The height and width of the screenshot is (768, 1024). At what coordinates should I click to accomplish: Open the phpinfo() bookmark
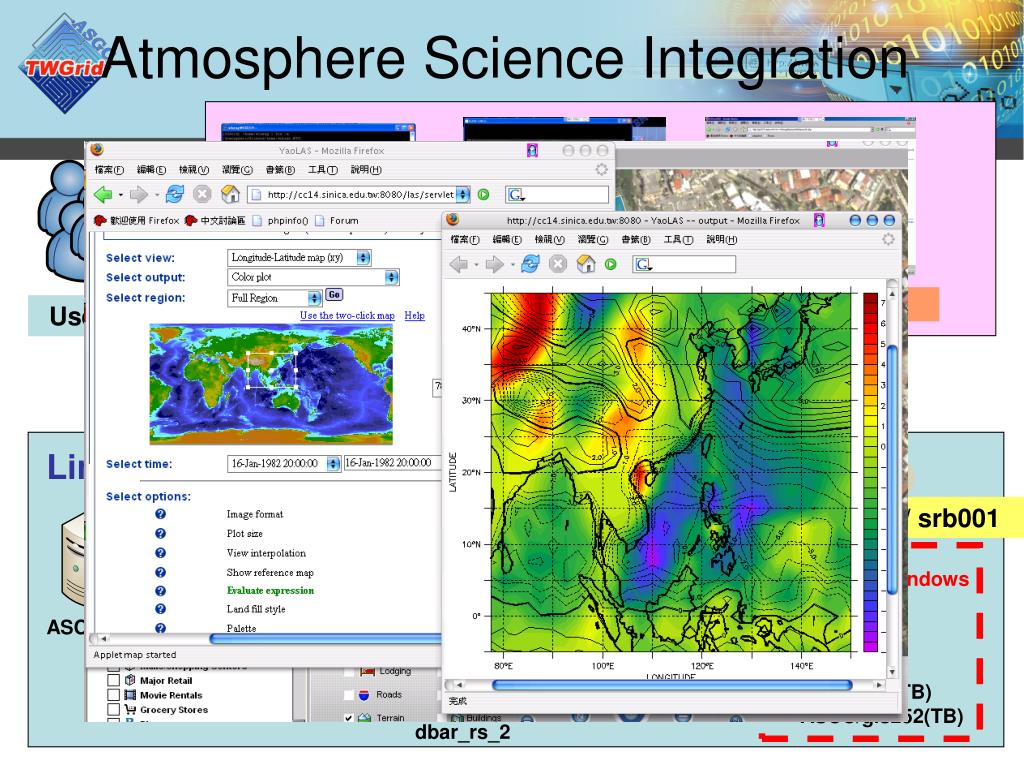281,221
